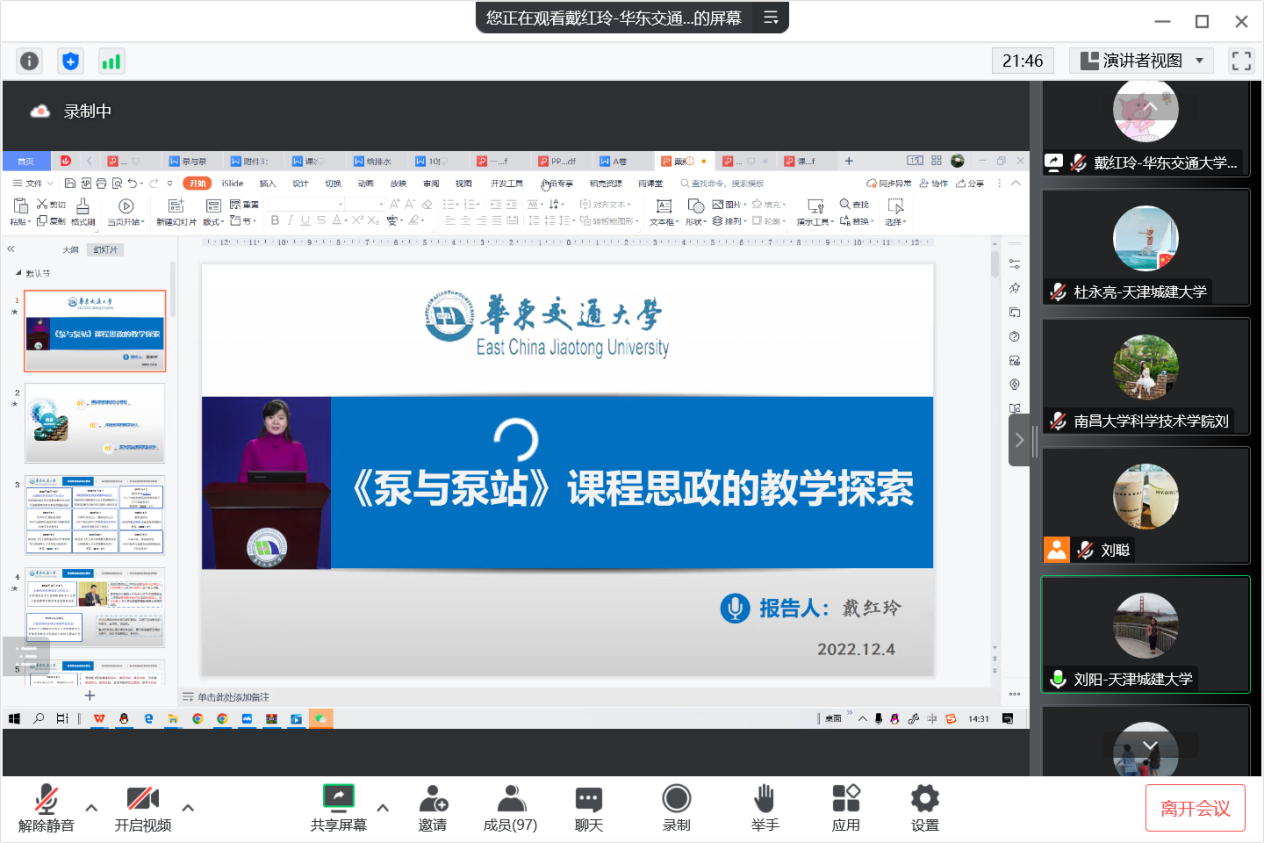
Task: Unmute microphone via 解除静音
Action: point(46,807)
